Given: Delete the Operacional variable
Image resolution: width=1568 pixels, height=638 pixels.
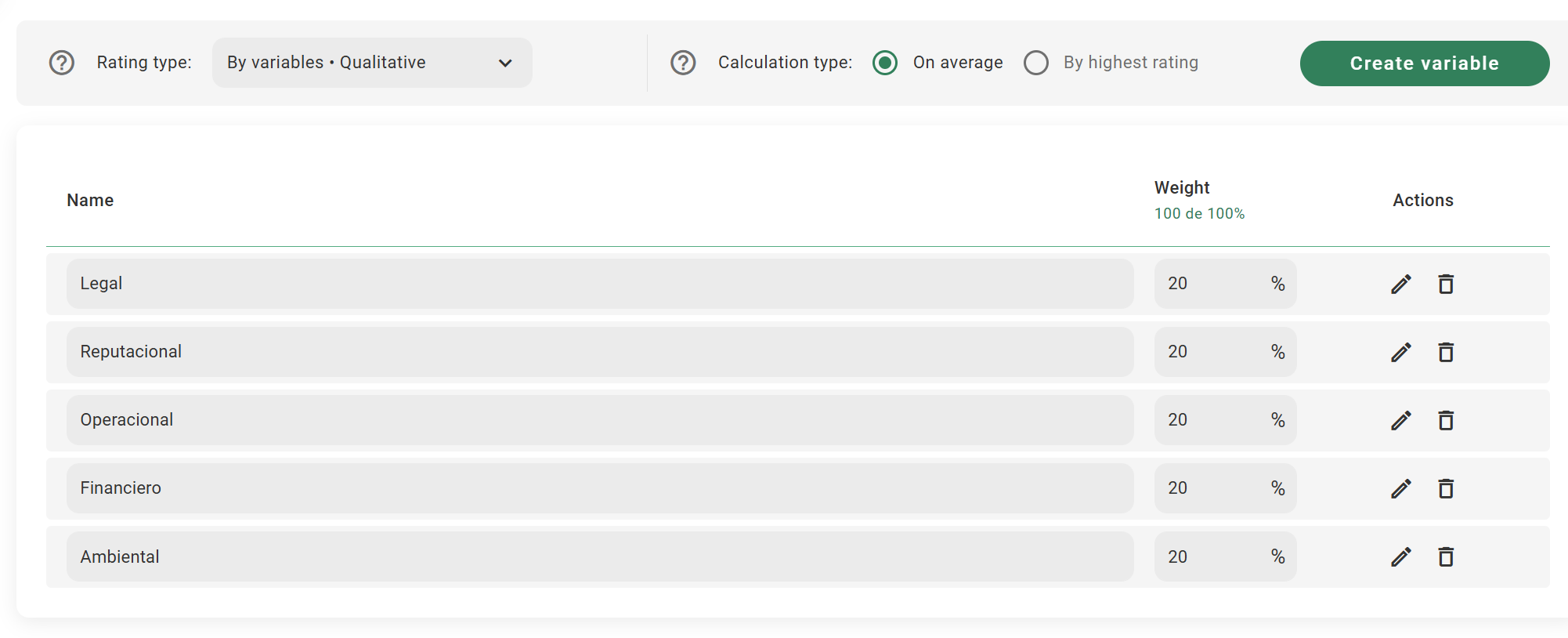Looking at the screenshot, I should 1446,420.
